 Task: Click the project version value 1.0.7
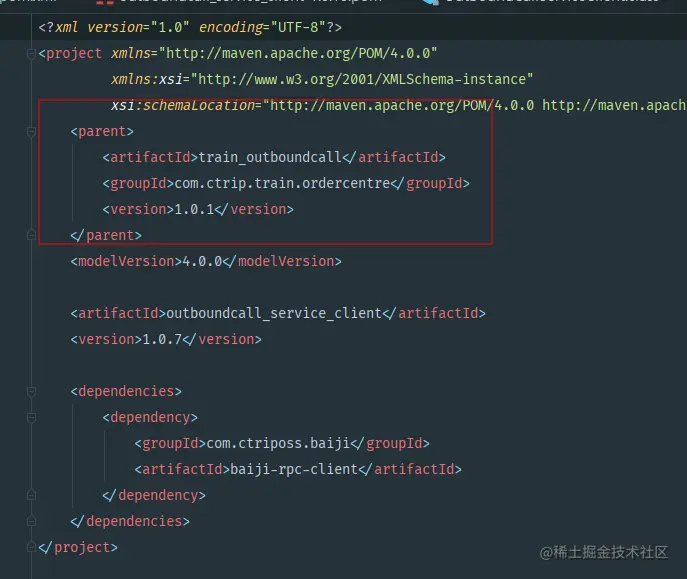[x=162, y=339]
